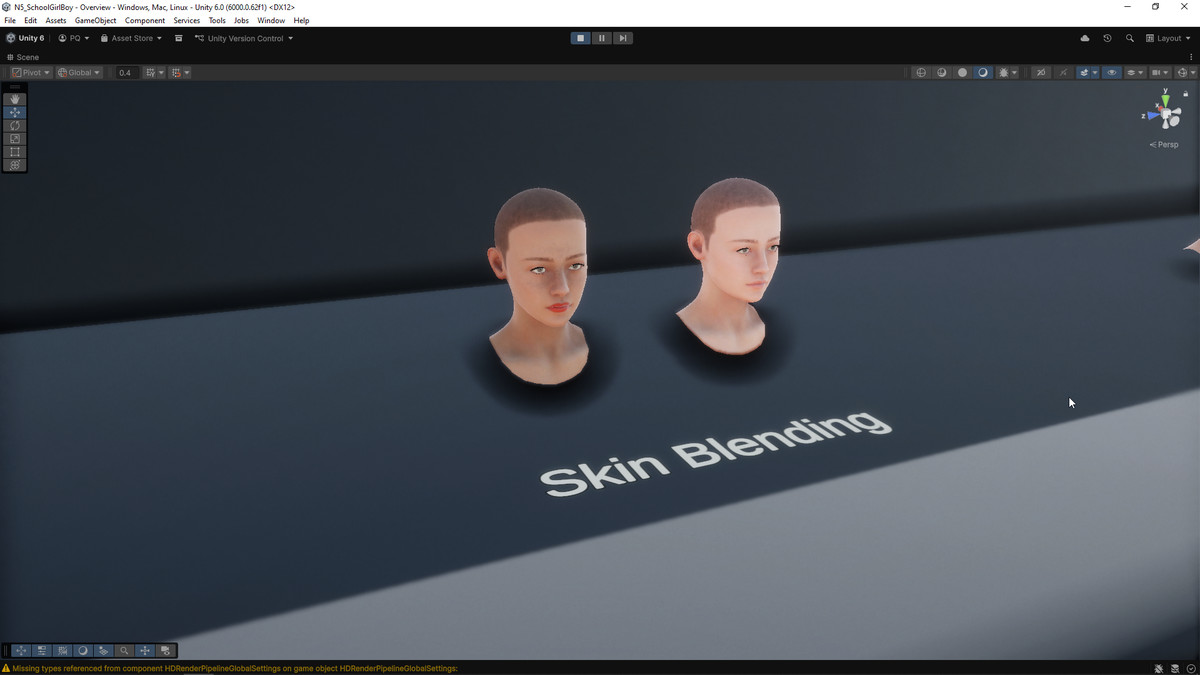Select the Scale tool
The image size is (1200, 675).
14,139
